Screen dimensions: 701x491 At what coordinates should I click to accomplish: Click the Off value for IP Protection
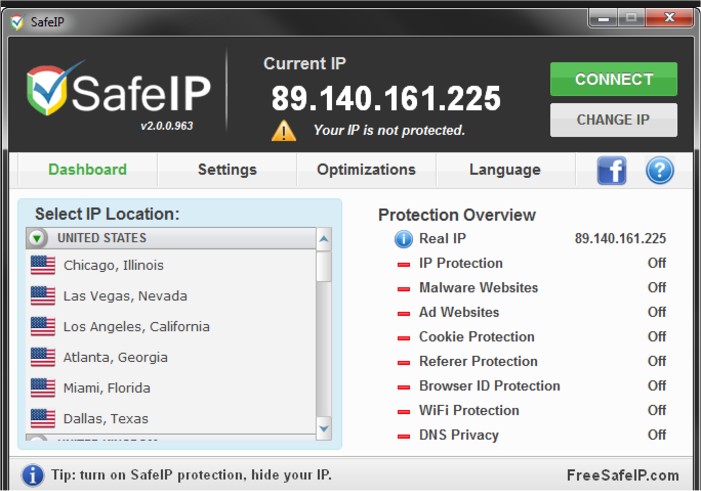657,263
